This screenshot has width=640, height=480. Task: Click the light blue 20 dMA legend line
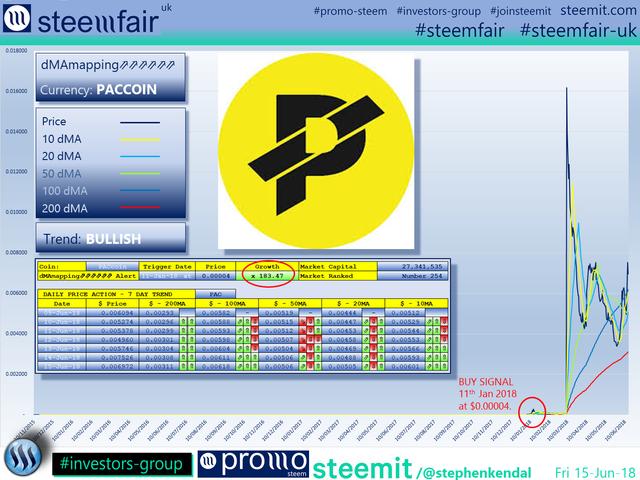tap(140, 156)
